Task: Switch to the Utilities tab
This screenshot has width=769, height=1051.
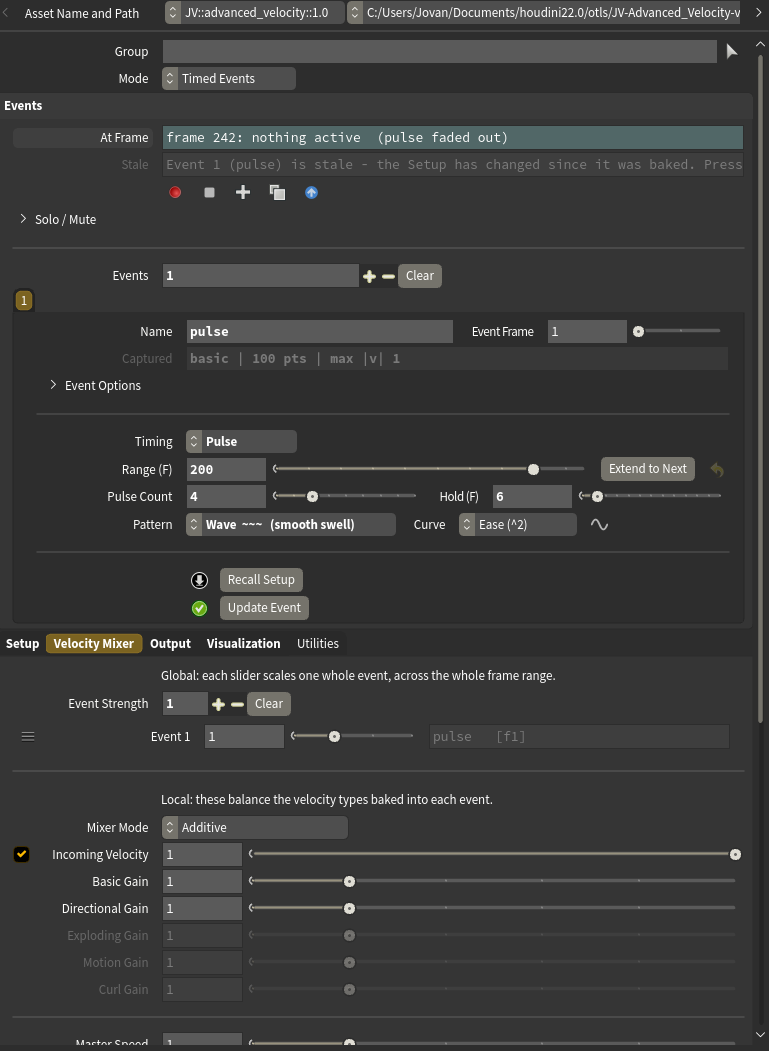Action: (318, 643)
